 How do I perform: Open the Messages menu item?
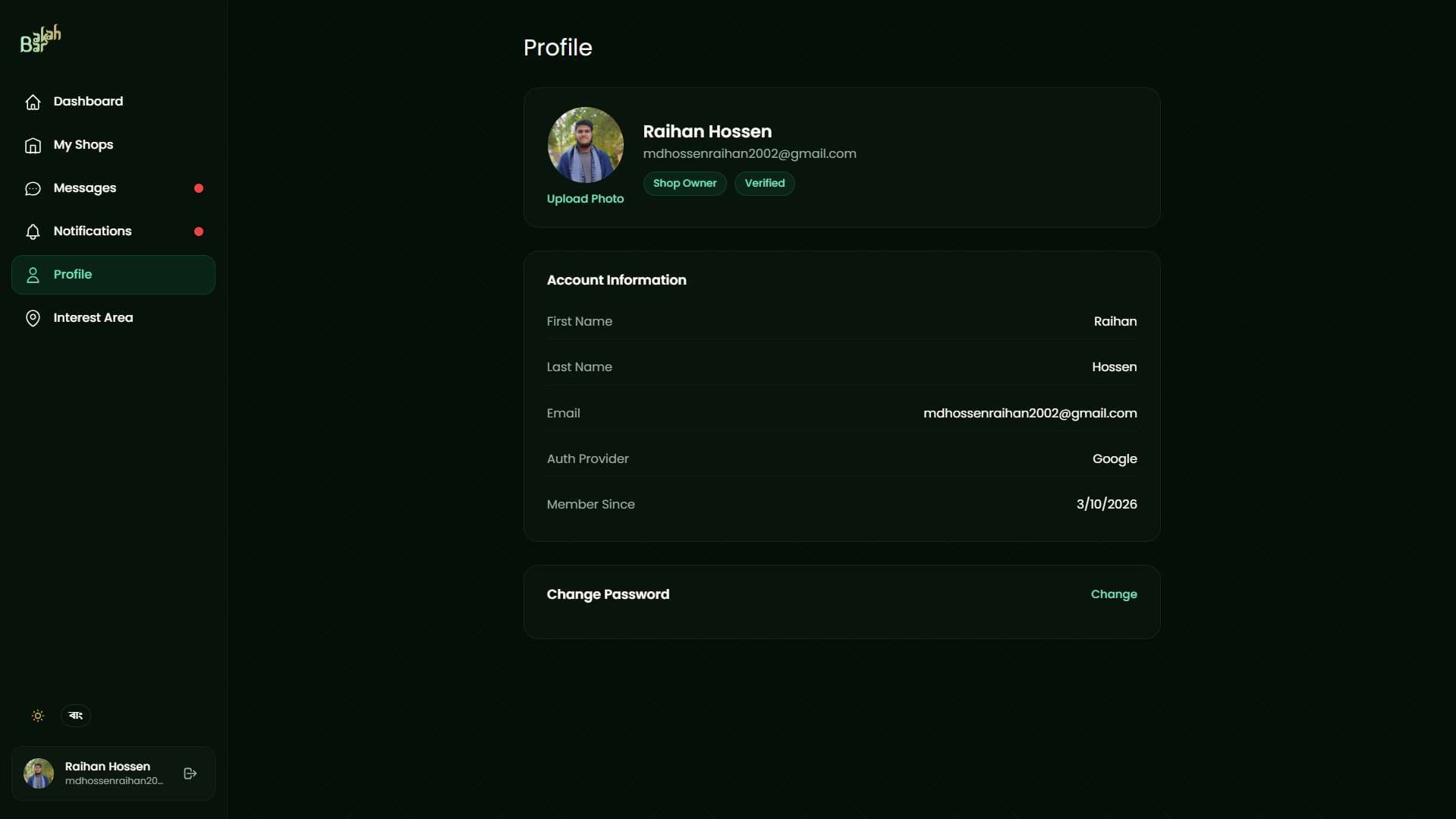(x=85, y=188)
